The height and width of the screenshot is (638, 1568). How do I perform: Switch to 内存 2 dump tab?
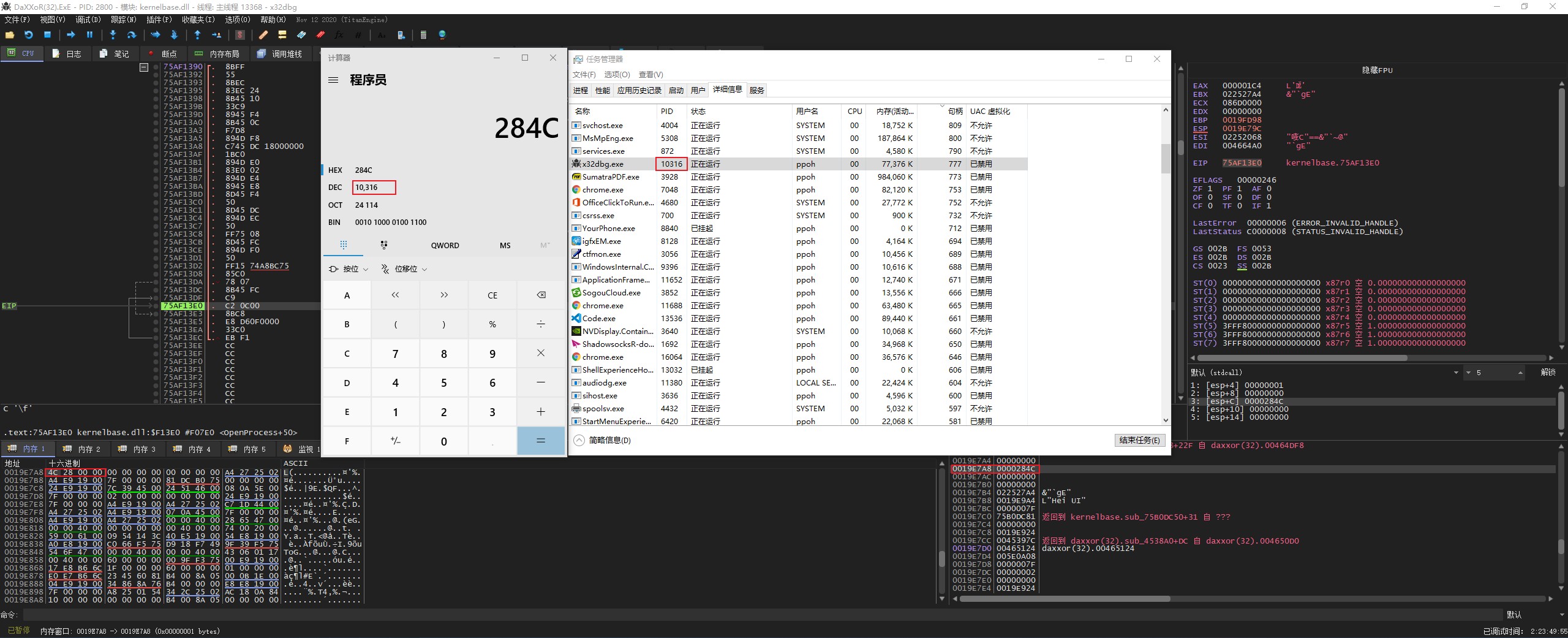point(83,449)
